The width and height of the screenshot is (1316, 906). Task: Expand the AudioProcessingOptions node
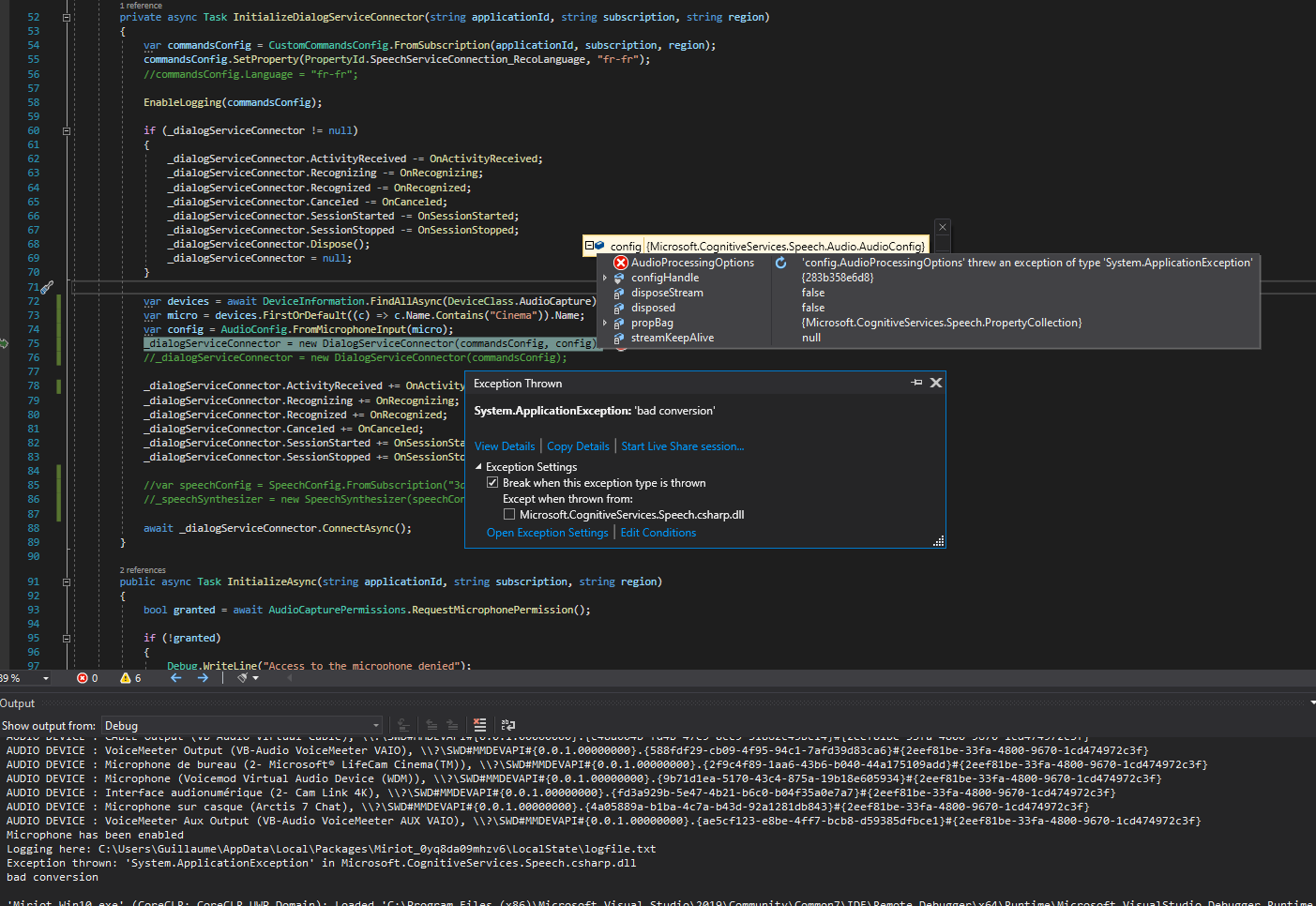(606, 263)
